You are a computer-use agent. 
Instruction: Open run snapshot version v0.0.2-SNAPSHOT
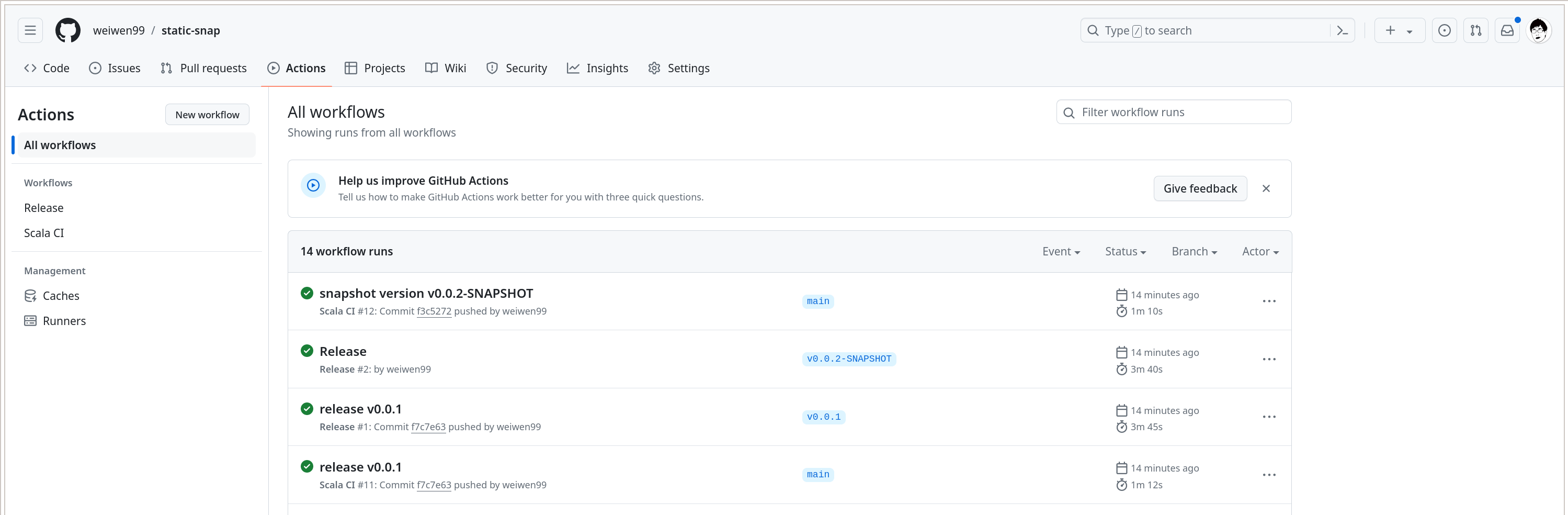click(x=426, y=294)
